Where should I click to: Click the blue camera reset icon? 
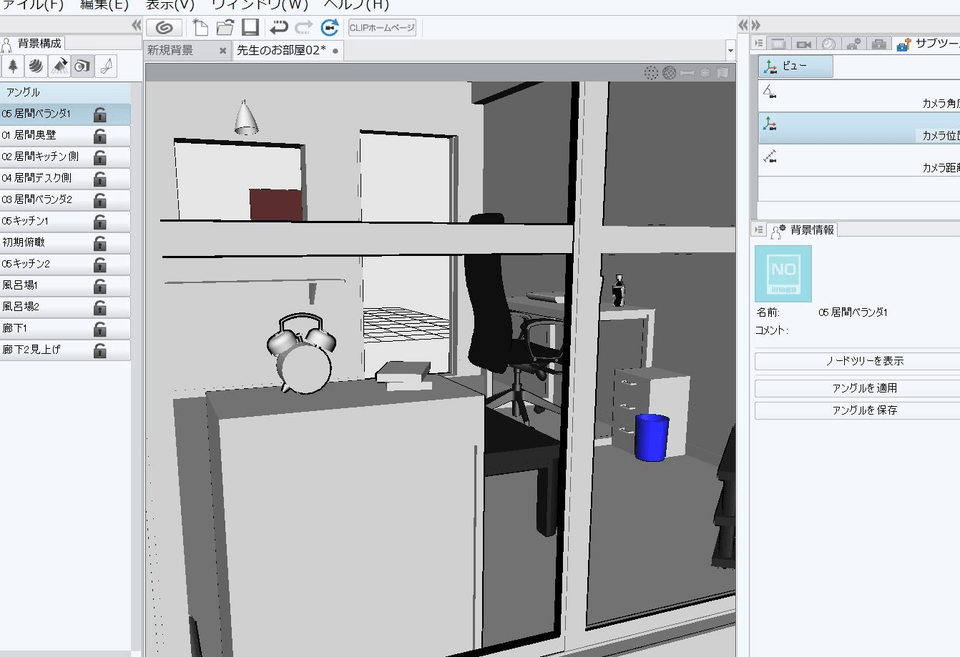[329, 27]
